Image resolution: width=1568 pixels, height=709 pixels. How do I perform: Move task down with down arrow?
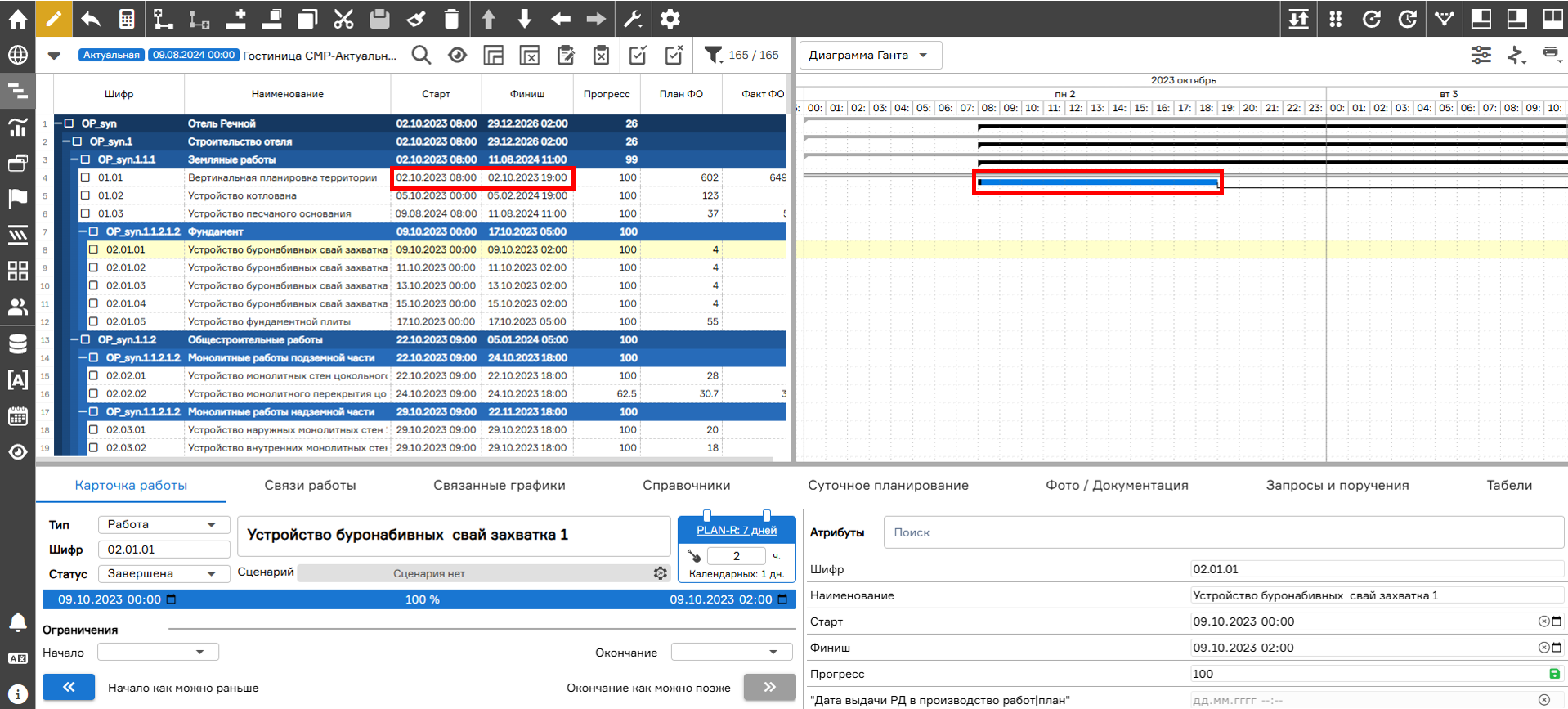524,18
